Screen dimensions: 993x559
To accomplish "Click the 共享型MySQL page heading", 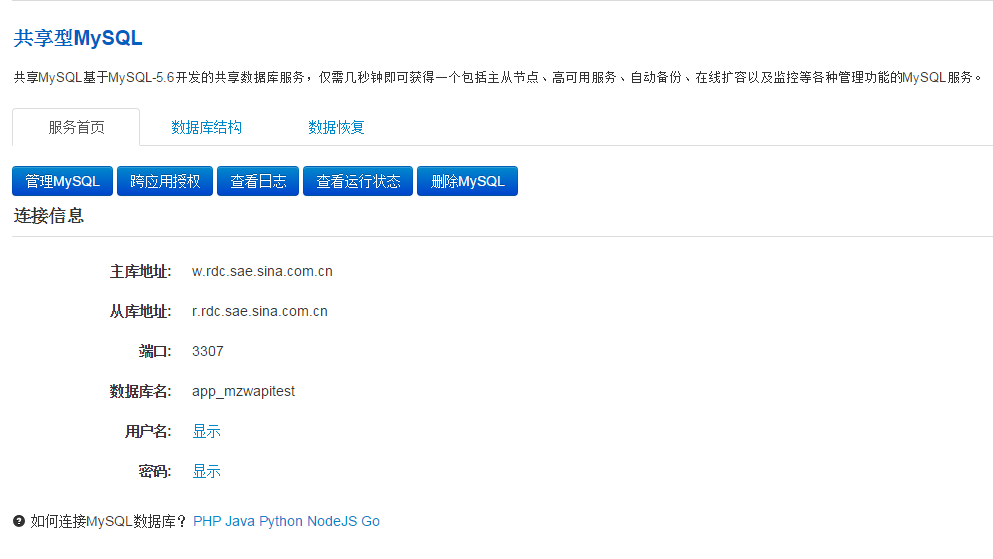I will click(78, 38).
